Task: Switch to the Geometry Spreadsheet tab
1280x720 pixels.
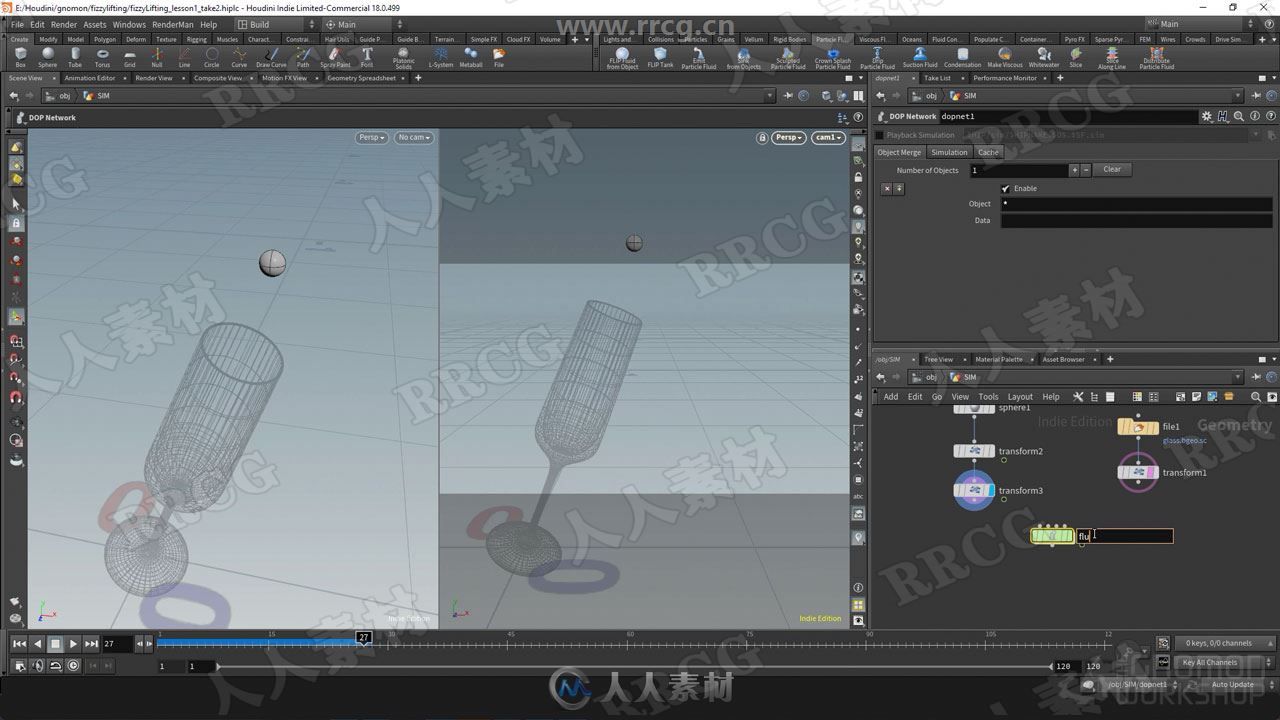Action: 361,78
